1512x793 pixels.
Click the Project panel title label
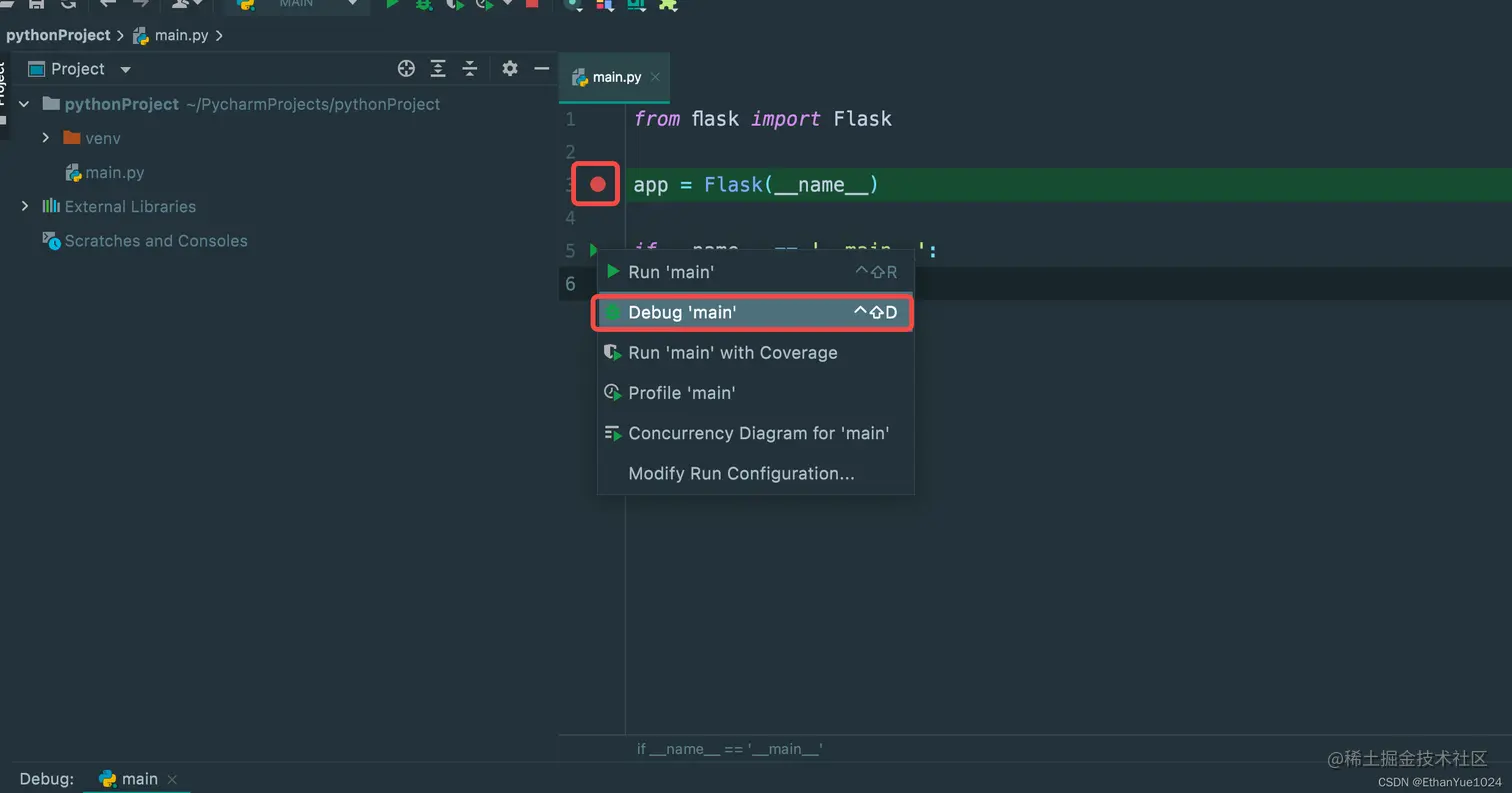click(x=78, y=69)
